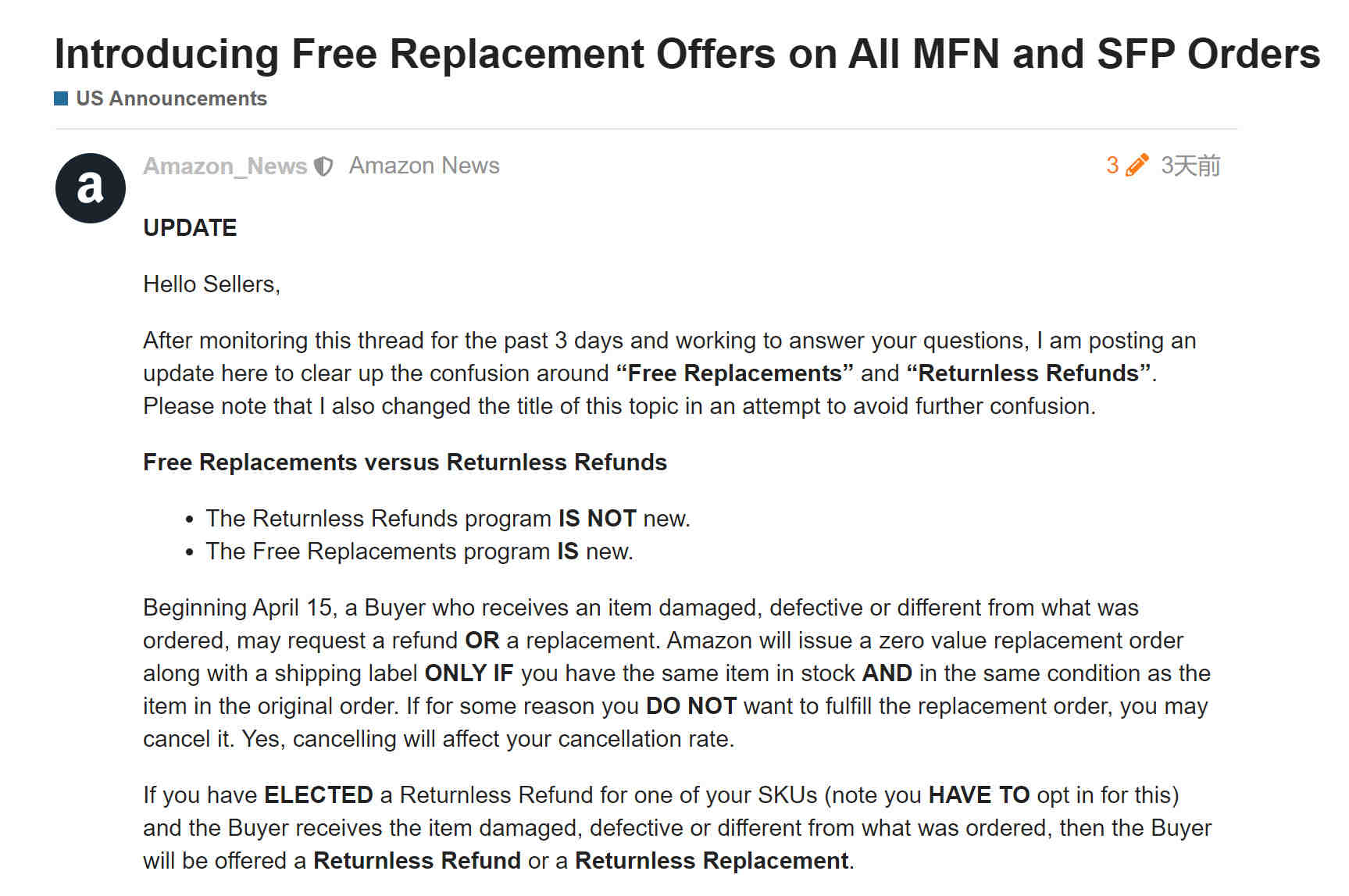Click the first bullet about Returnless Refunds program
Image resolution: width=1349 pixels, height=896 pixels.
point(448,519)
